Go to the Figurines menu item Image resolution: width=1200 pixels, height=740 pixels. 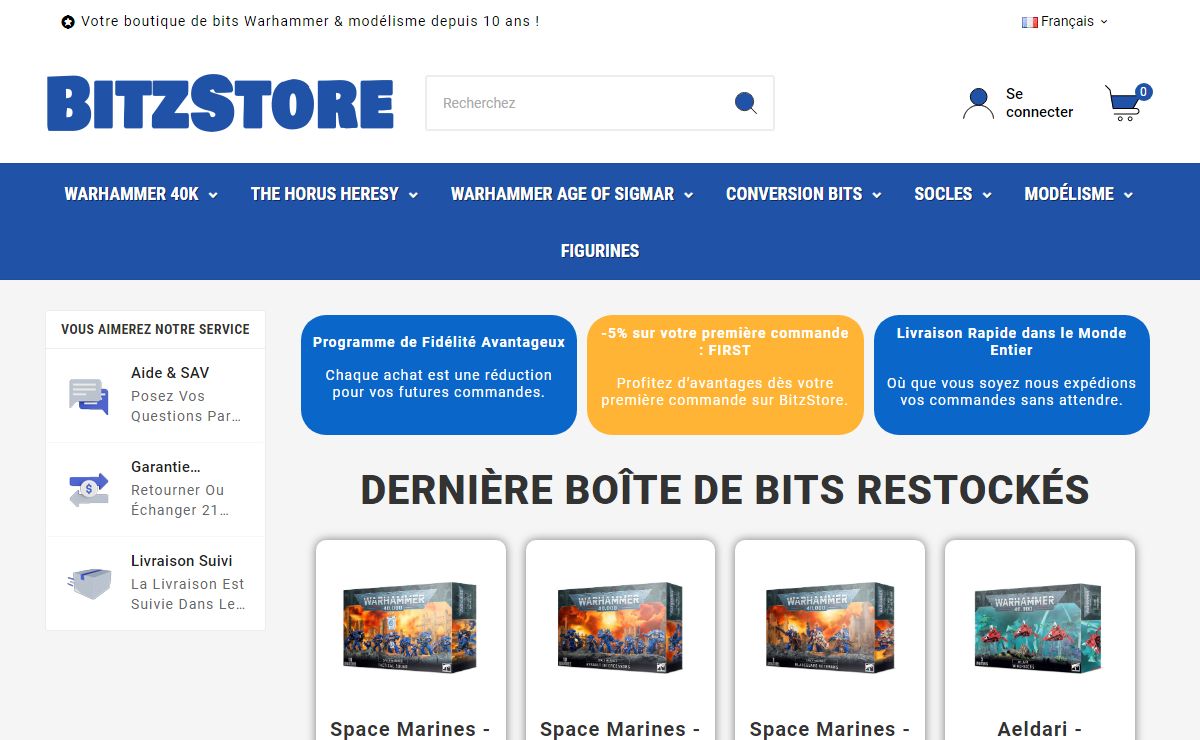tap(600, 251)
